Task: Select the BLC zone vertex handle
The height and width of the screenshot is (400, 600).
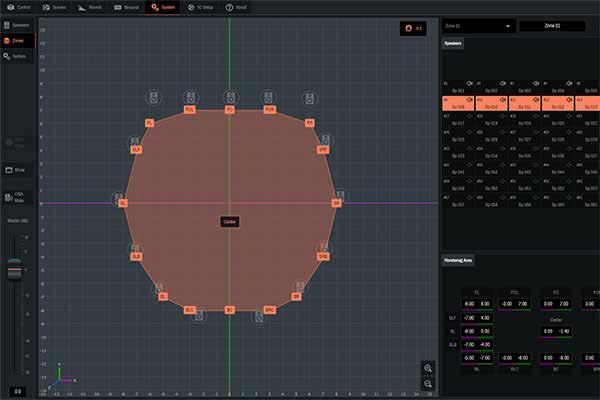Action: pyautogui.click(x=190, y=310)
